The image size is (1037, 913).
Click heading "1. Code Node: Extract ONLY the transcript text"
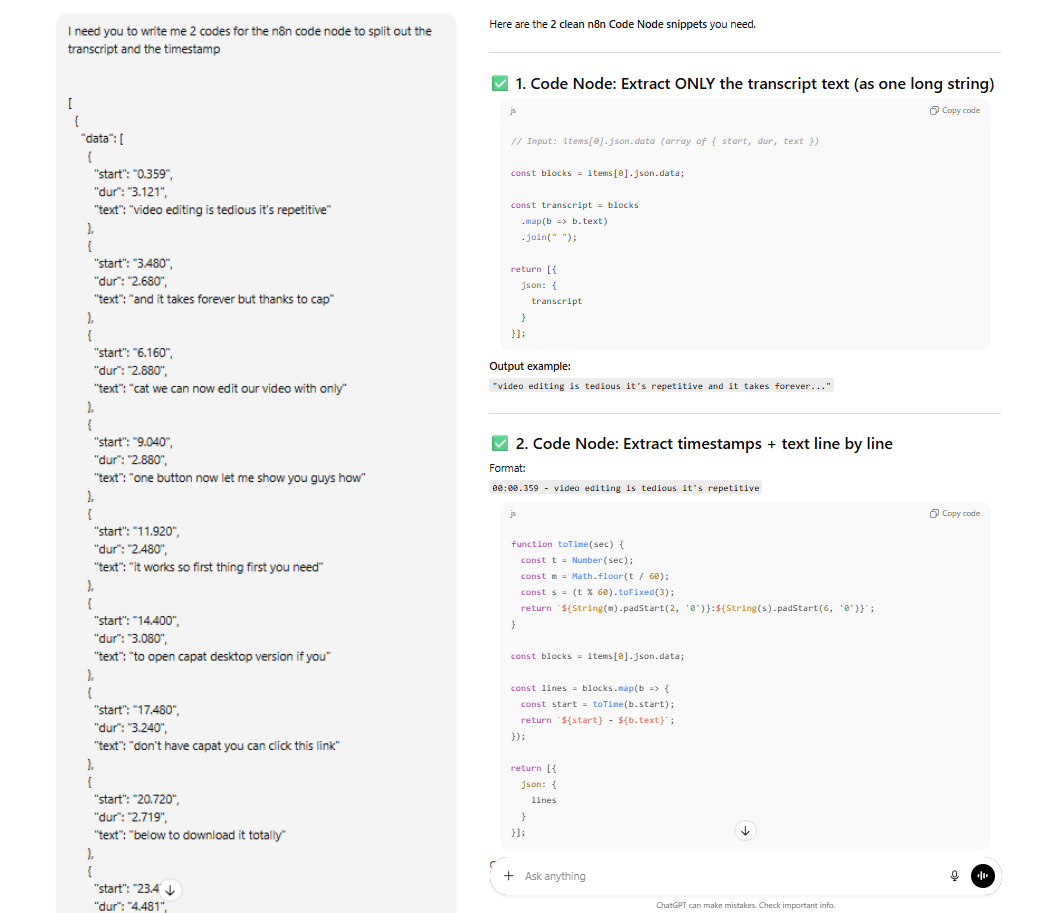(755, 84)
